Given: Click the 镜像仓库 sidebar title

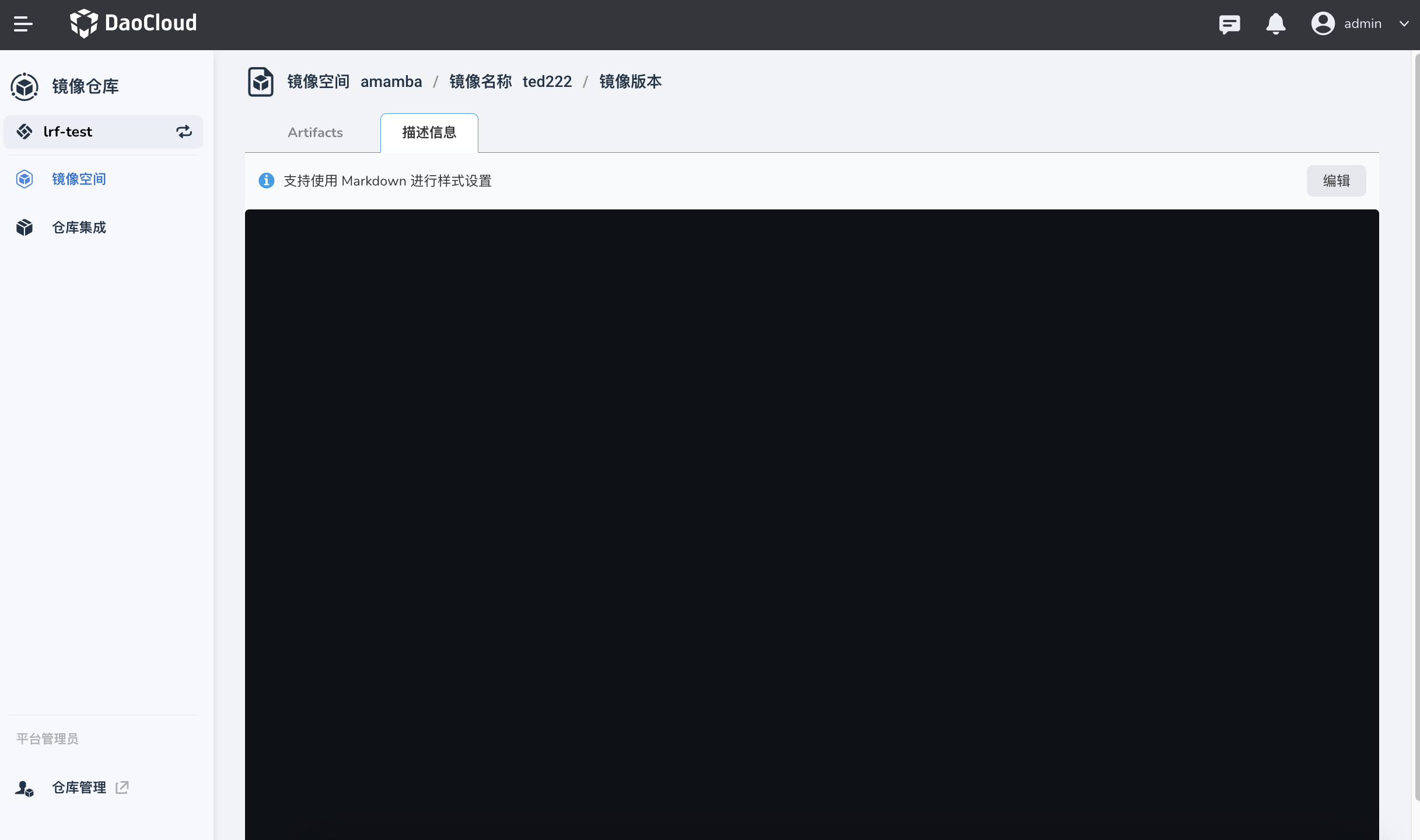Looking at the screenshot, I should 85,86.
